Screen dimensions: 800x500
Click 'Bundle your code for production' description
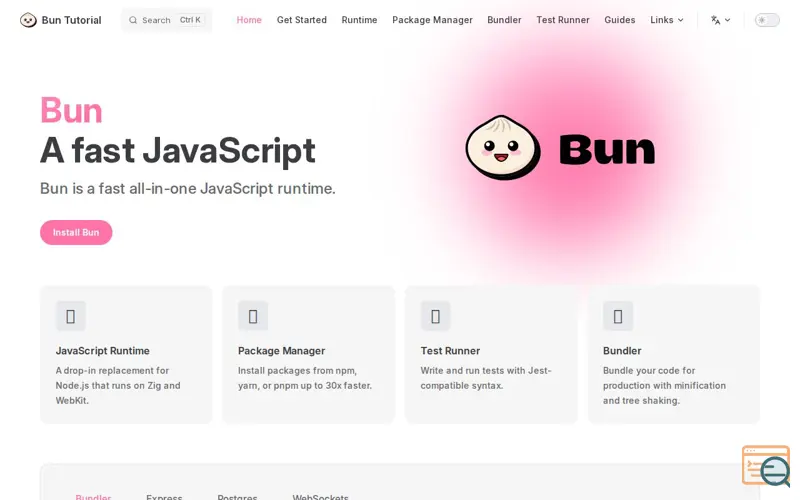tap(664, 385)
